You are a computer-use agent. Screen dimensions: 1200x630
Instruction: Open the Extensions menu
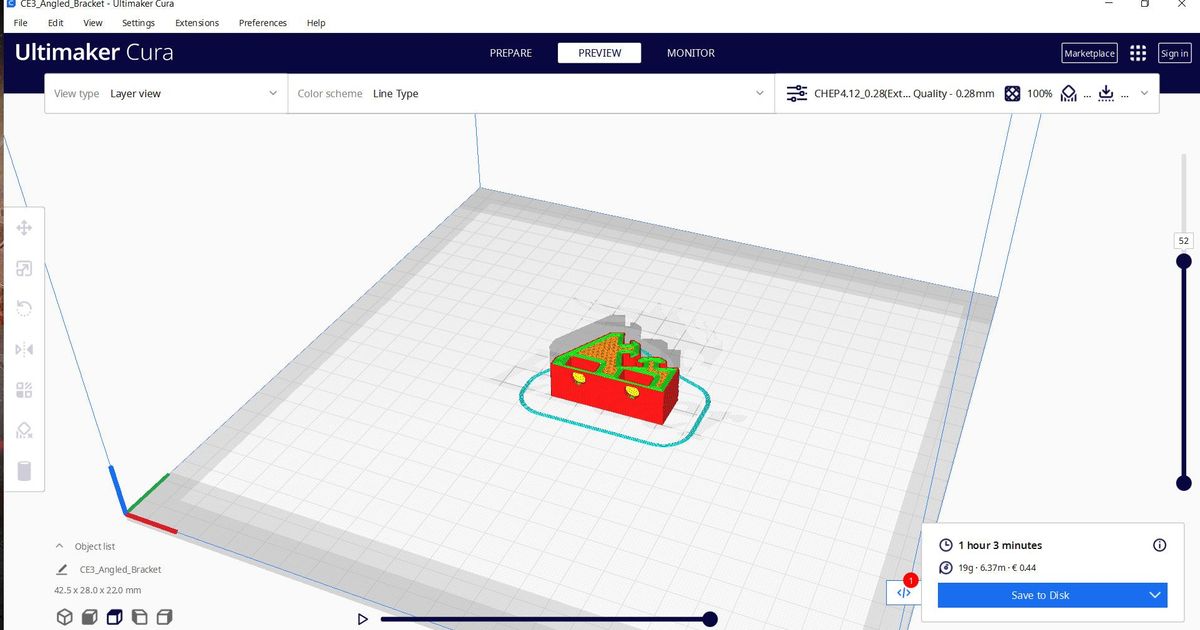pos(197,23)
